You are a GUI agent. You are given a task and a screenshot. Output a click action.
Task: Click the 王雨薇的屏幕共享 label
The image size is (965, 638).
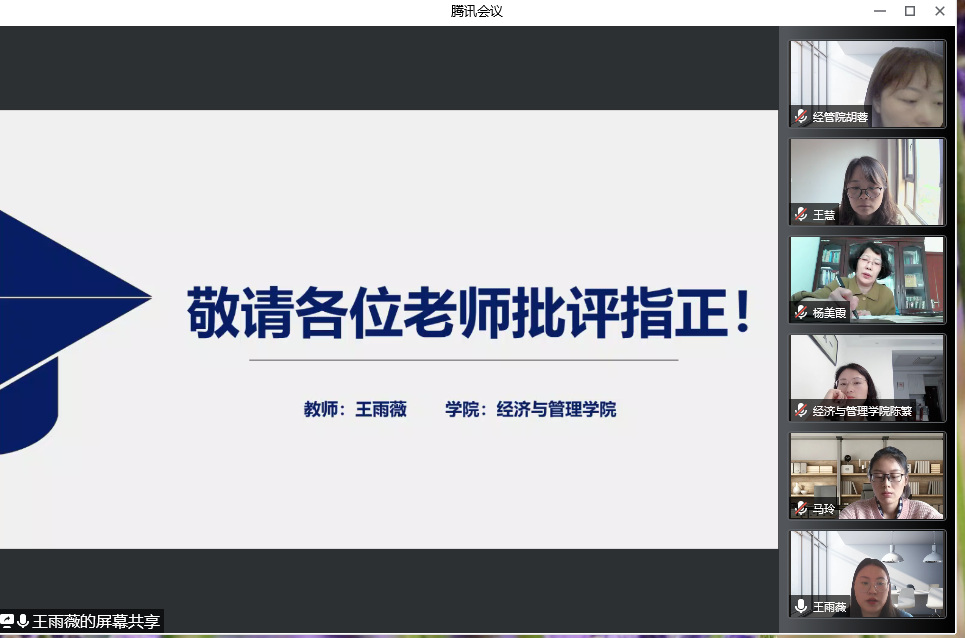click(x=96, y=621)
